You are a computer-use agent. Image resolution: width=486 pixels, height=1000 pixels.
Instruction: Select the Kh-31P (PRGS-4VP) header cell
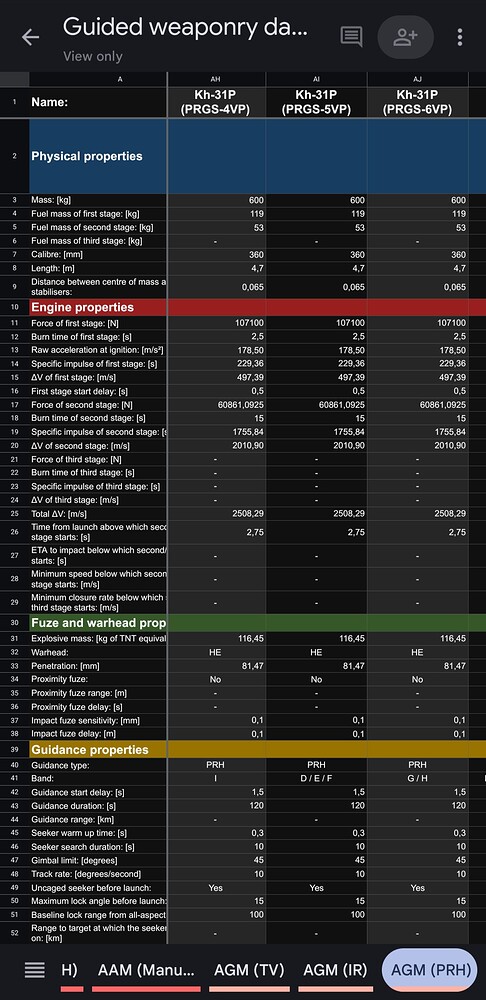(x=216, y=102)
